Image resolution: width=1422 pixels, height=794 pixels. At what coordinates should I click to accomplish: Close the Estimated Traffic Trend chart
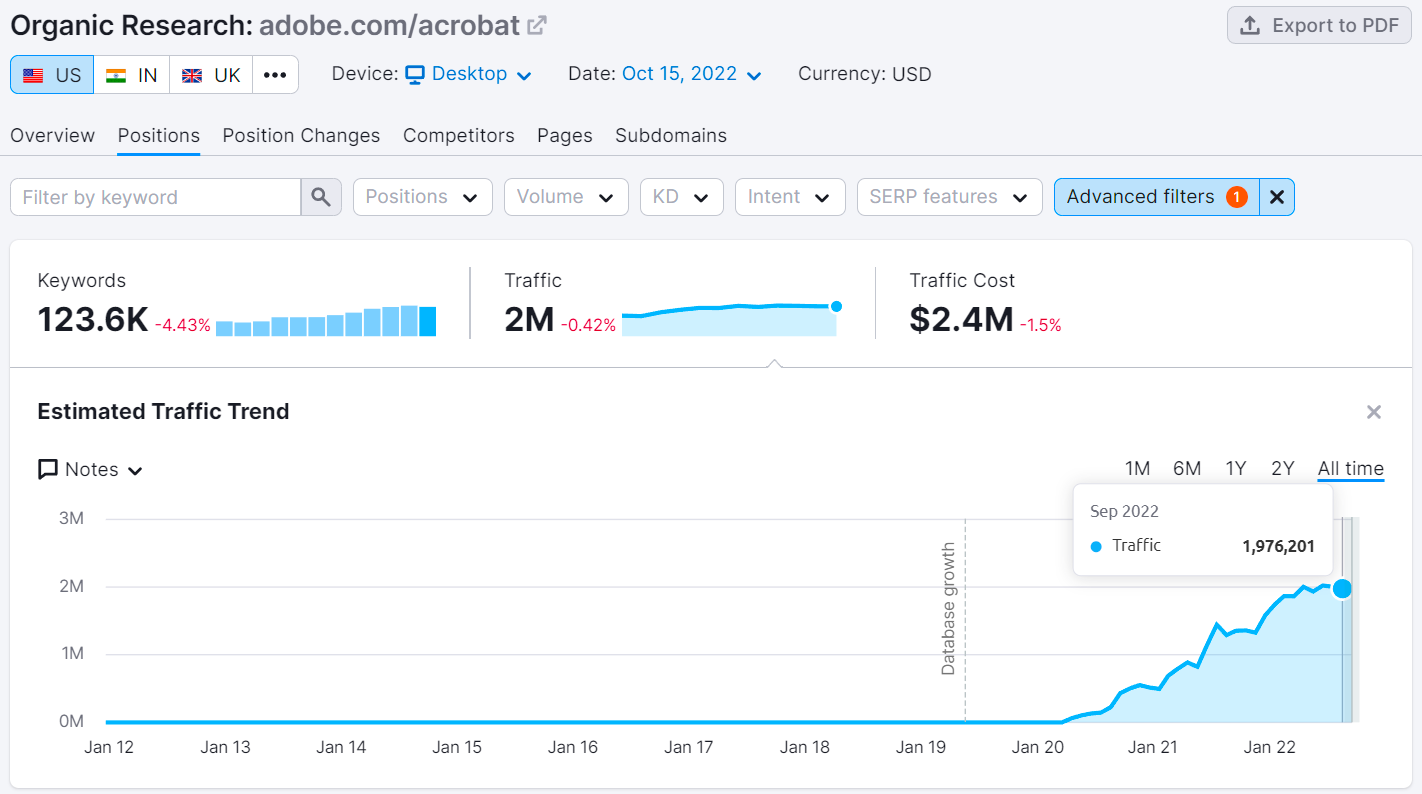[1374, 411]
